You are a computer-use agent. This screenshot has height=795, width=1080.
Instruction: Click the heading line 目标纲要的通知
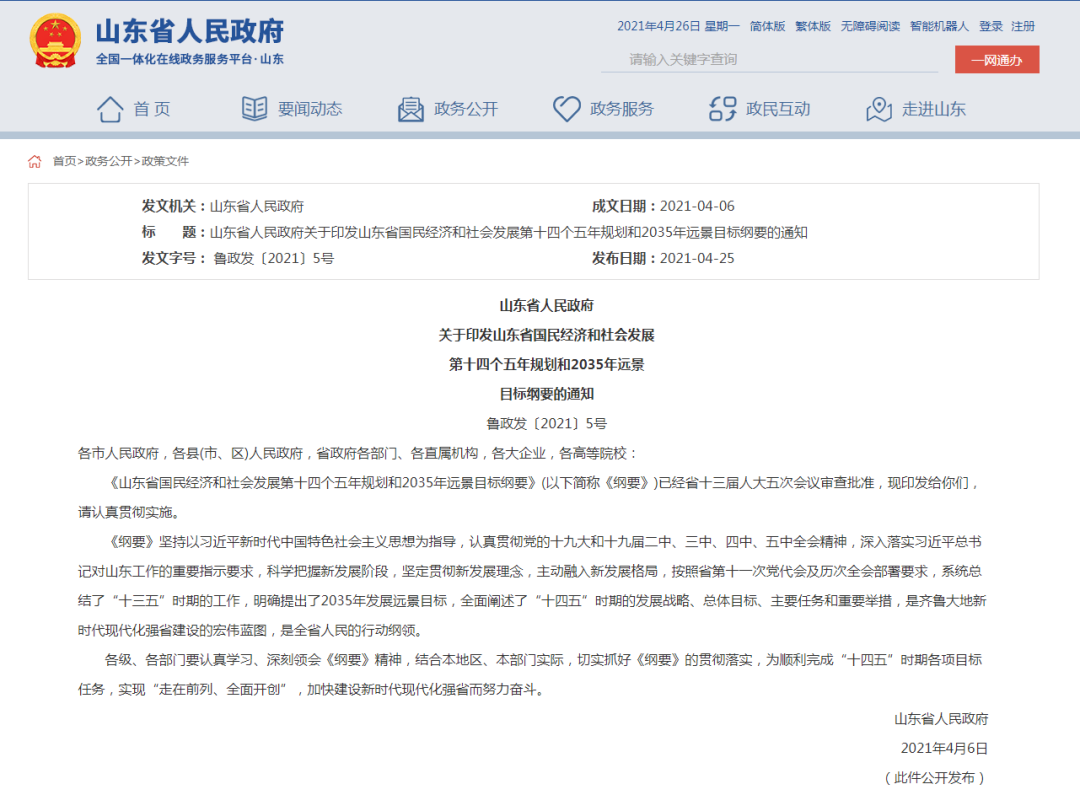pos(547,394)
